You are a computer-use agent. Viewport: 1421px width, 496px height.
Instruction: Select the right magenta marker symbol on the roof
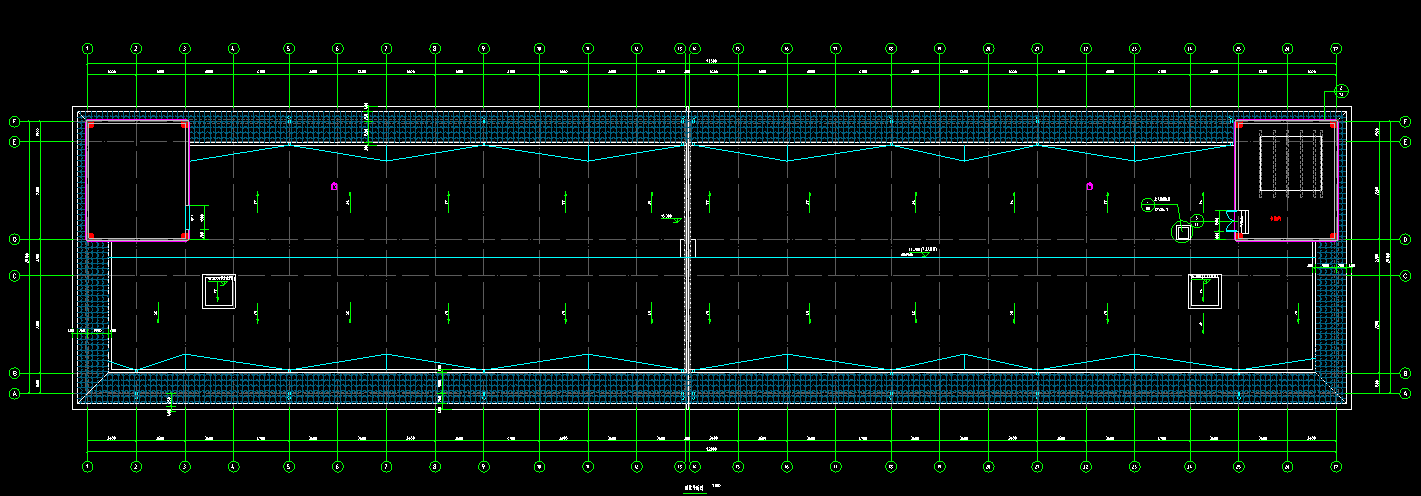(1090, 185)
